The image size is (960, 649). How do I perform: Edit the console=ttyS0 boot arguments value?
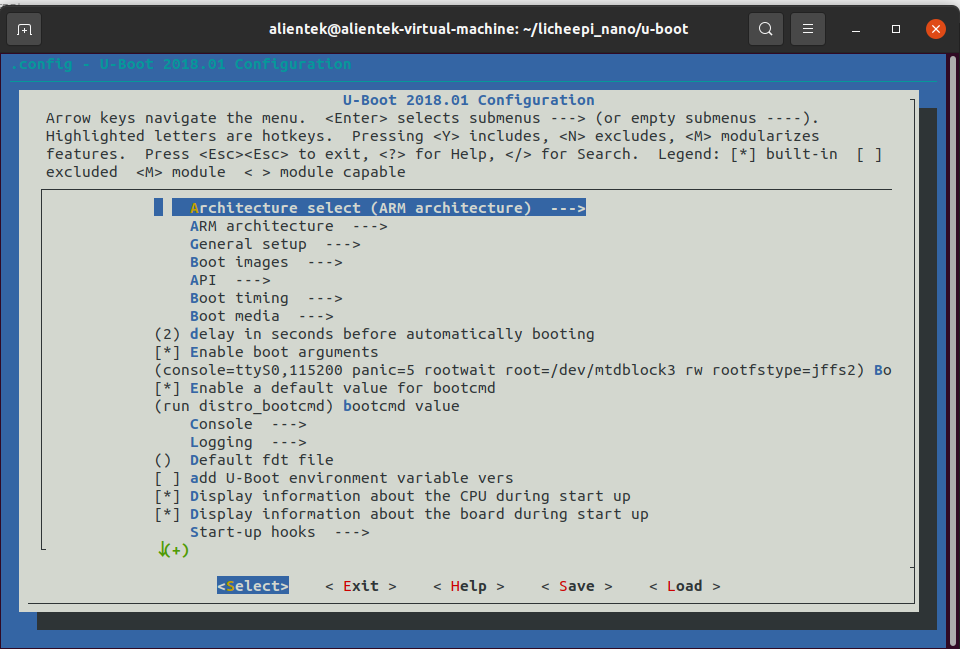(x=523, y=370)
